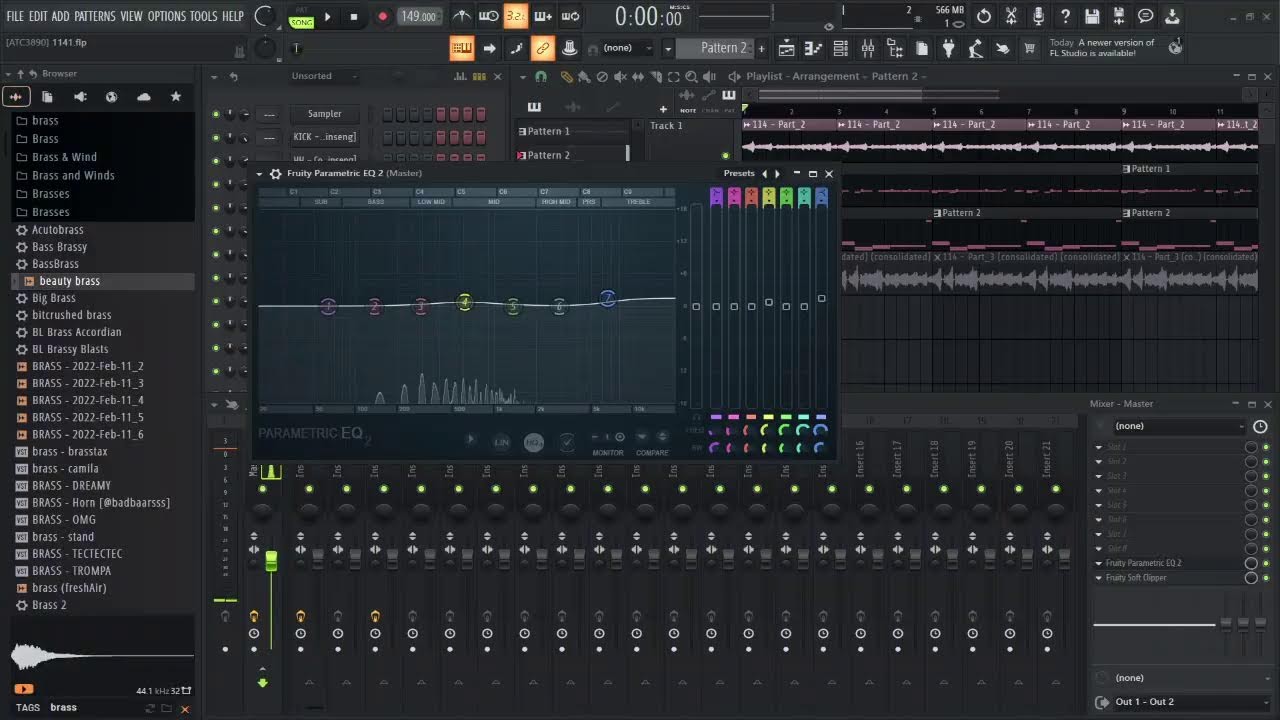Go to previous EQ preset arrow

tap(765, 173)
